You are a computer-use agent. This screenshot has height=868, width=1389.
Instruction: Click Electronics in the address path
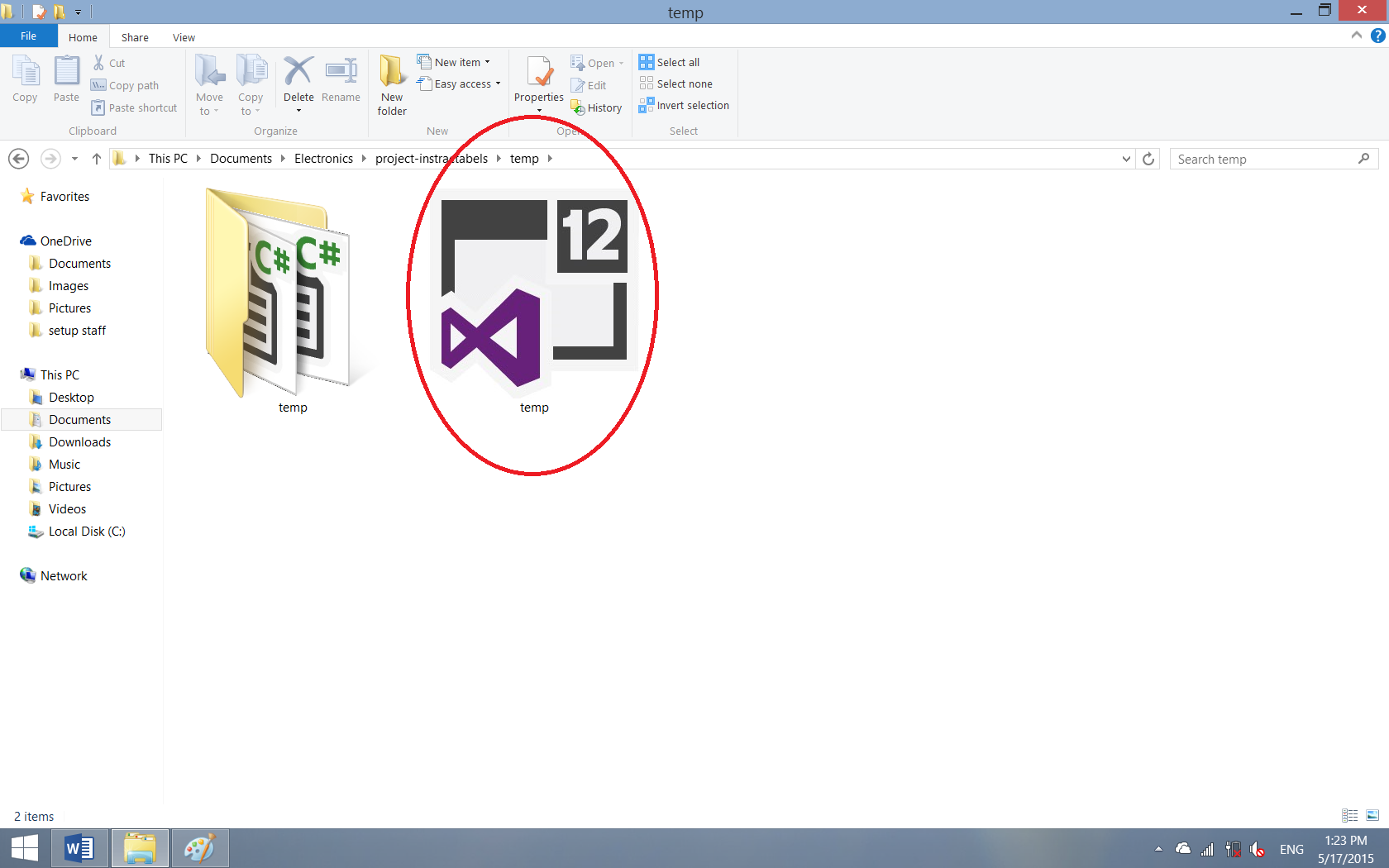(x=323, y=159)
